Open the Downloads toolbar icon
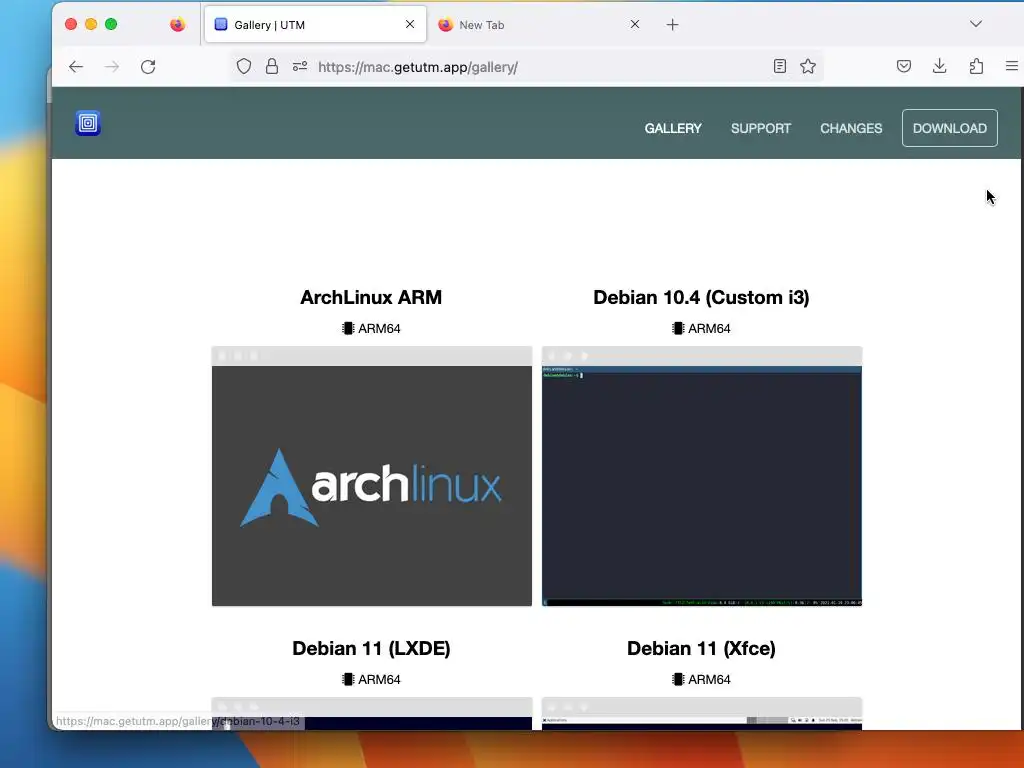This screenshot has width=1024, height=768. 940,66
